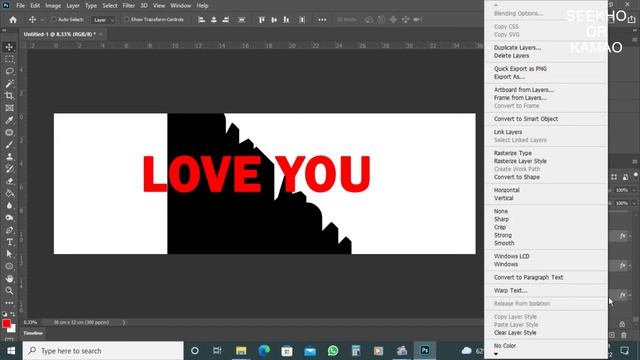
Task: Select the Crop tool
Action: 9,96
